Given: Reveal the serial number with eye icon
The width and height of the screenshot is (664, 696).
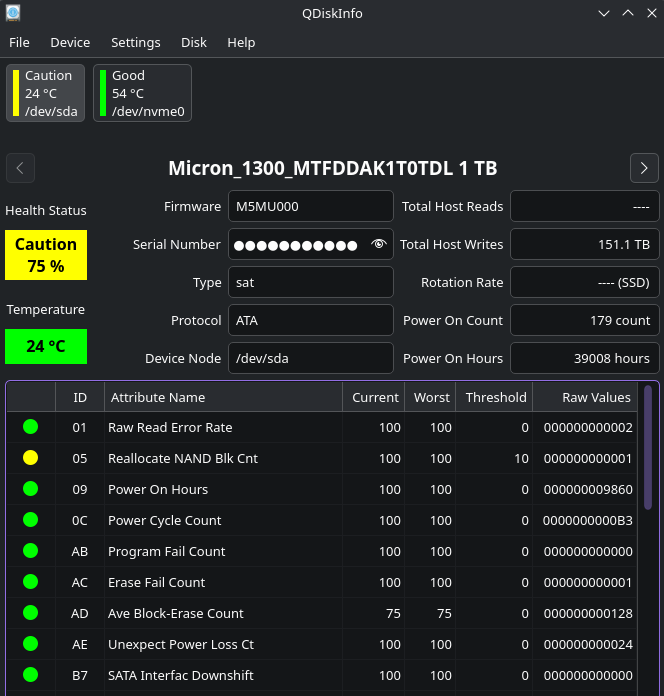Looking at the screenshot, I should [378, 244].
